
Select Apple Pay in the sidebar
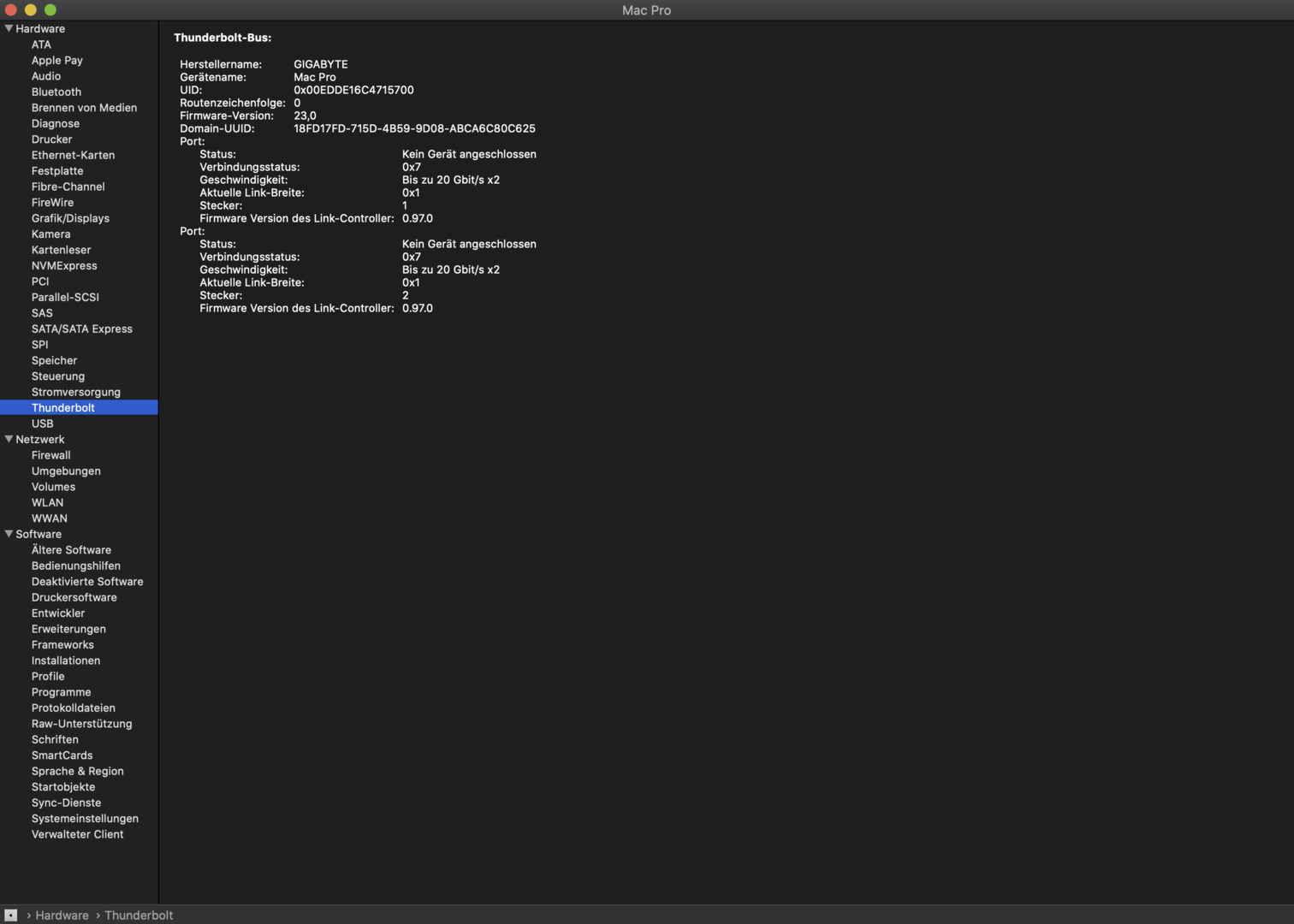tap(57, 60)
